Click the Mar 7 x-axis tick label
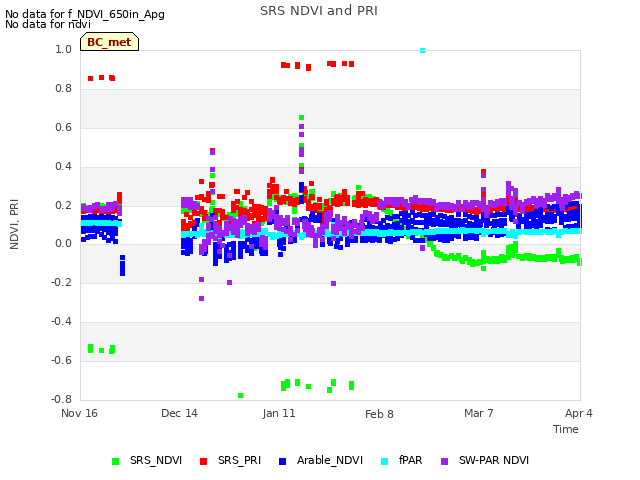This screenshot has height=480, width=640. [479, 413]
